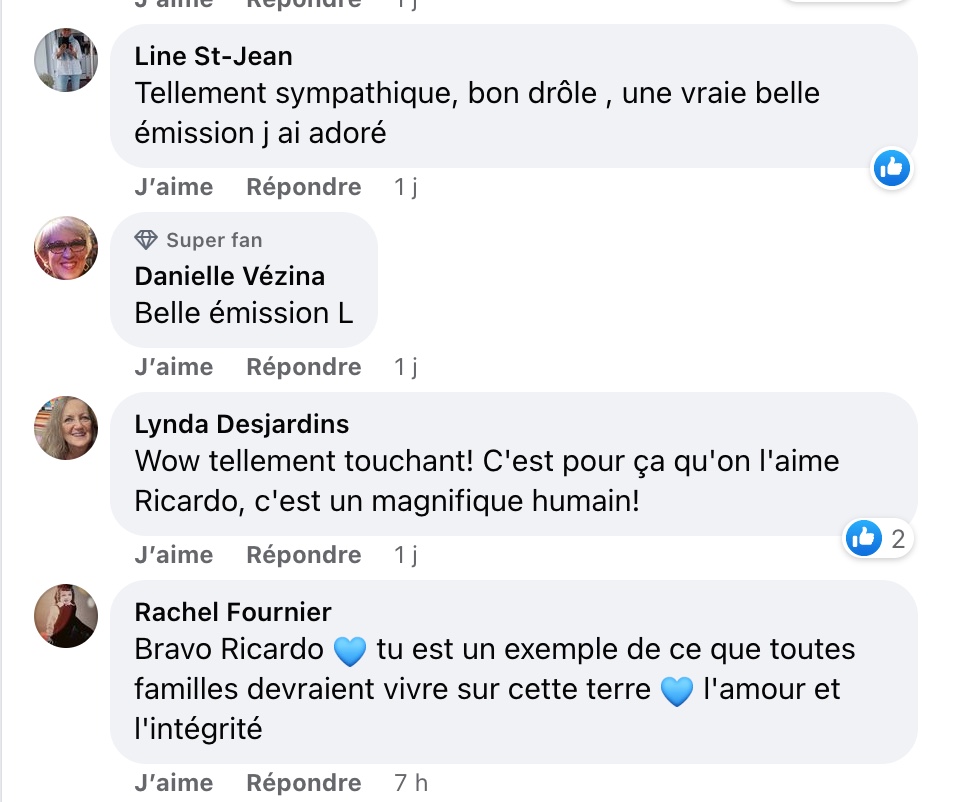
Task: Click the Line St-Jean name link
Action: pyautogui.click(x=213, y=57)
